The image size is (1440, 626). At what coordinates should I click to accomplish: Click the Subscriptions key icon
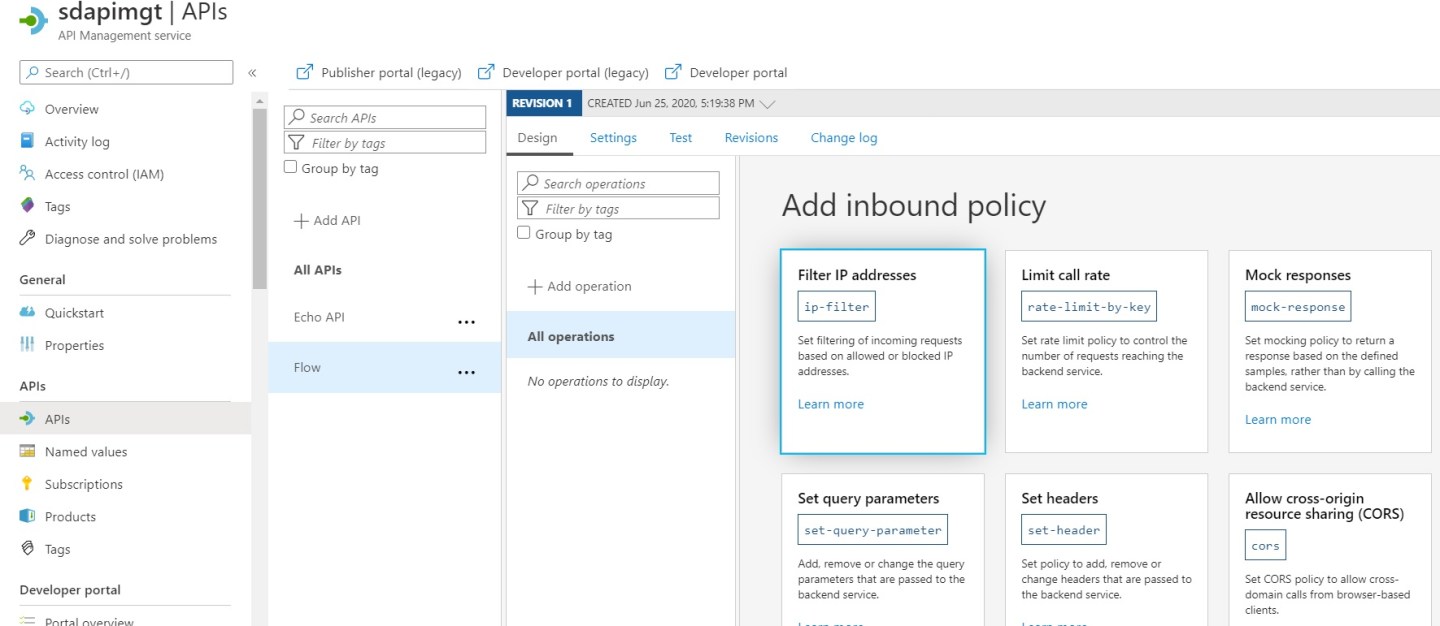27,484
